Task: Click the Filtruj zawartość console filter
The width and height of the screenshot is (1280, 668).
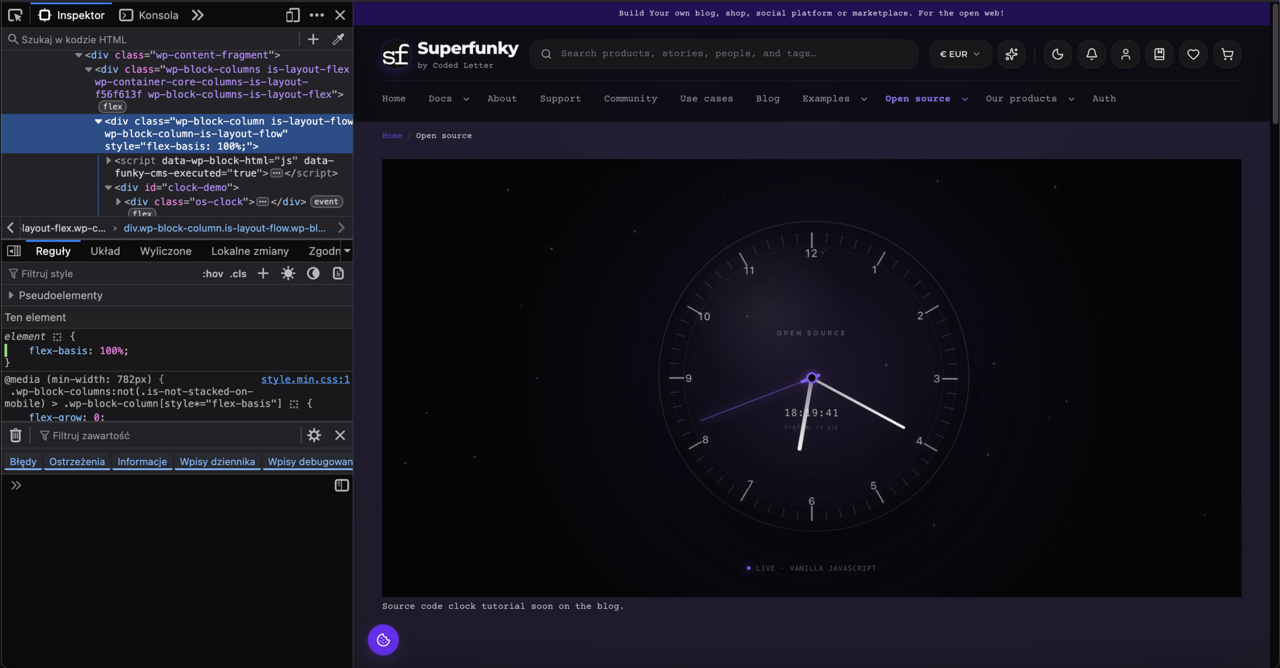Action: (x=168, y=435)
